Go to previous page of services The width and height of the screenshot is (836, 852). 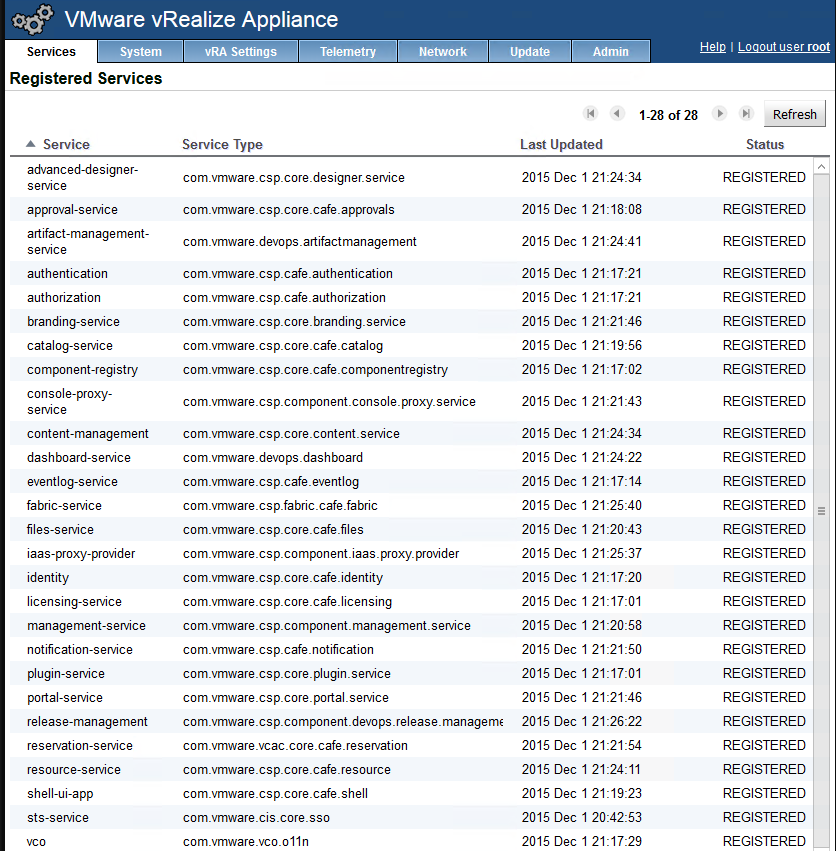[617, 114]
